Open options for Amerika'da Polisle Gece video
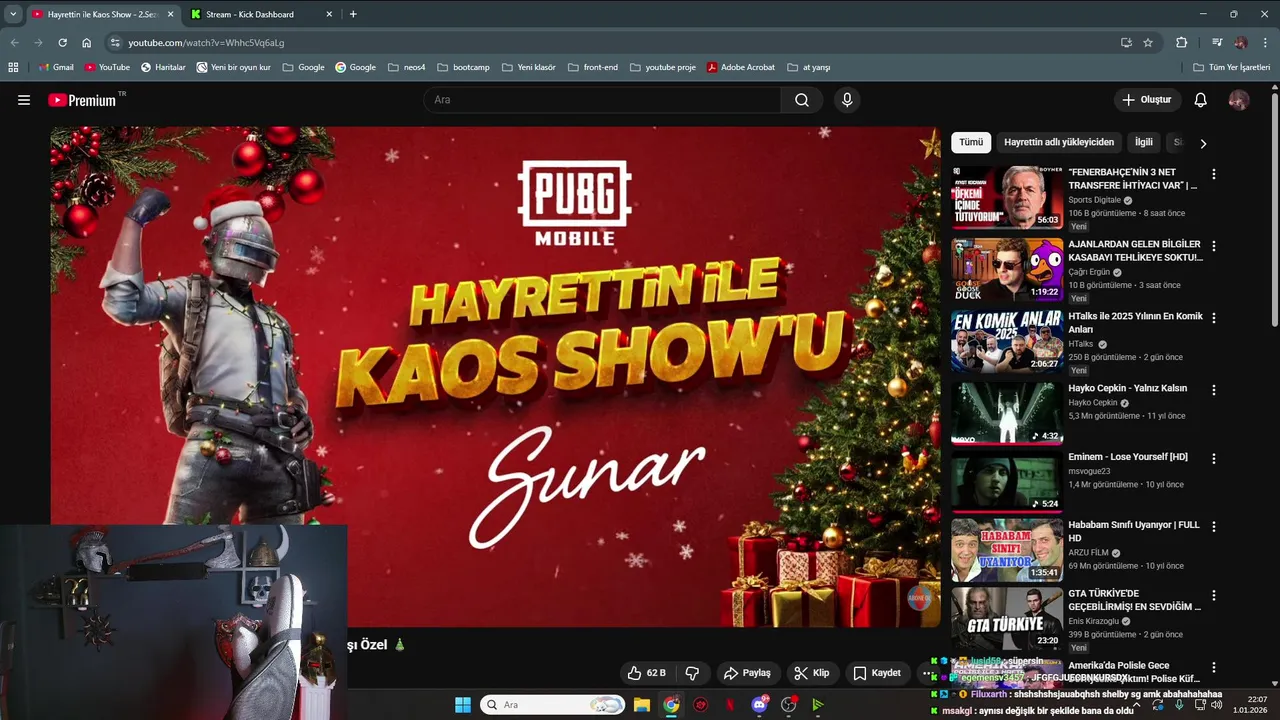The height and width of the screenshot is (720, 1280). pyautogui.click(x=1214, y=667)
